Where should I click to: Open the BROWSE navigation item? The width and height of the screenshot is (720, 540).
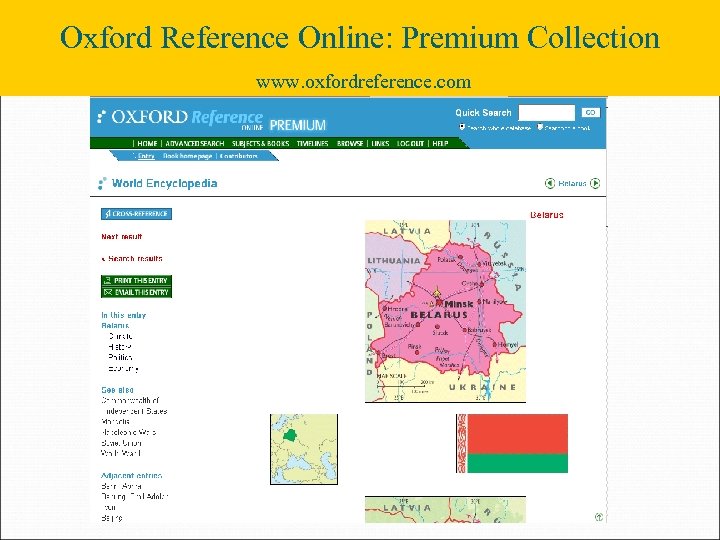pos(350,143)
